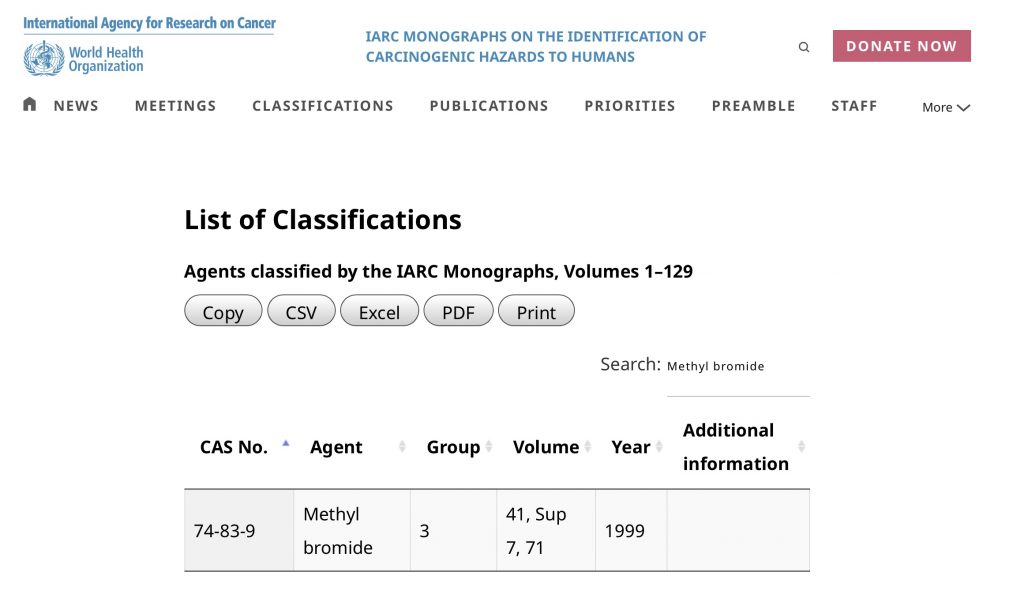Sort by Additional information column arrows
This screenshot has width=1024, height=591.
(801, 447)
